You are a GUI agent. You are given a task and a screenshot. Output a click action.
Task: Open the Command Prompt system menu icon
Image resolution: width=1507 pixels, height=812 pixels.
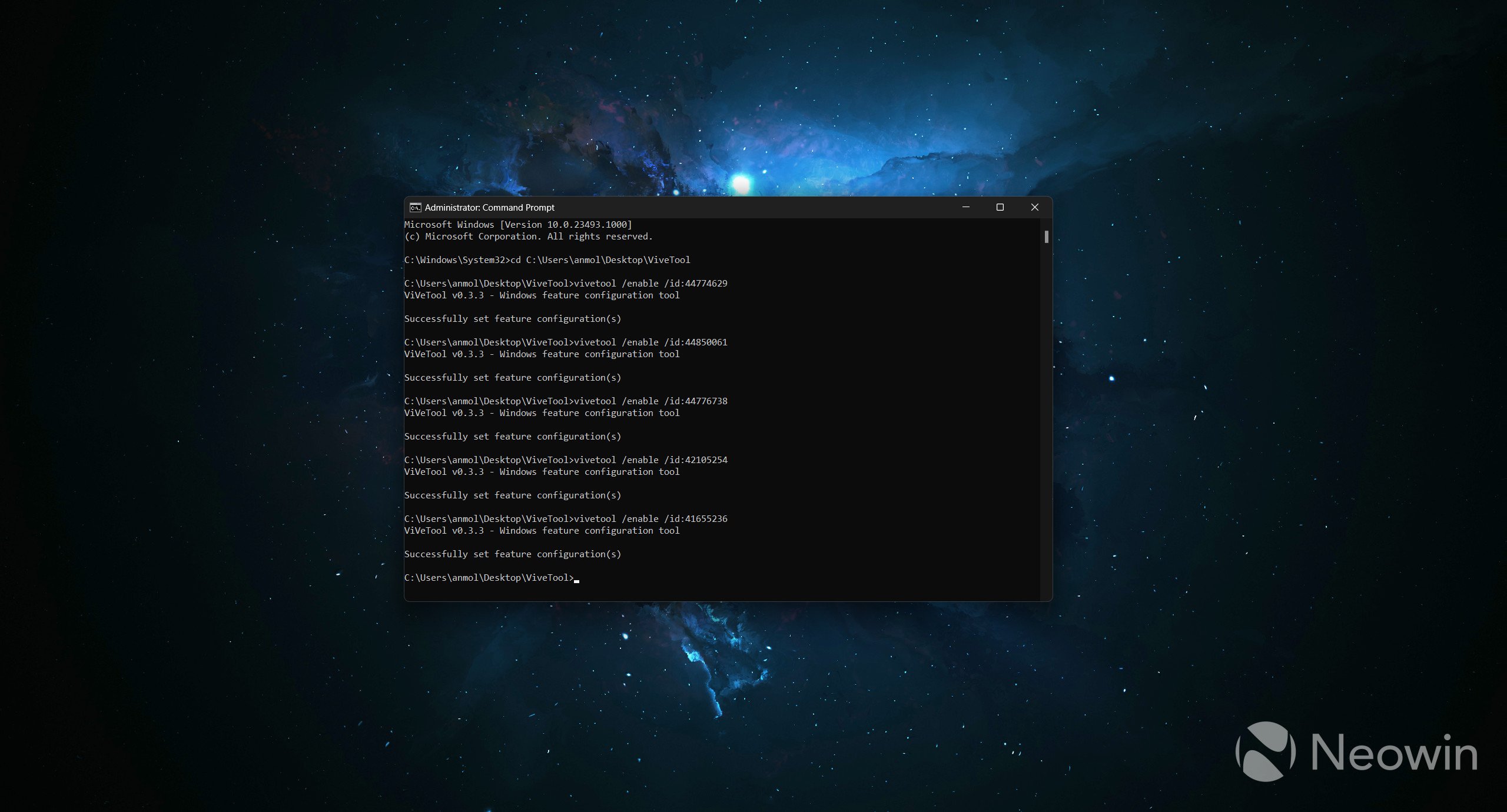[415, 207]
